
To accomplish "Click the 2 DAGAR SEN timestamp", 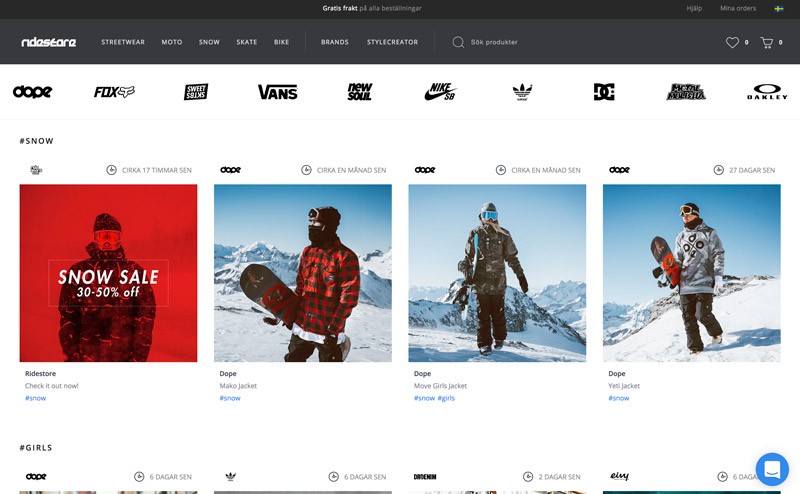I will (x=559, y=477).
